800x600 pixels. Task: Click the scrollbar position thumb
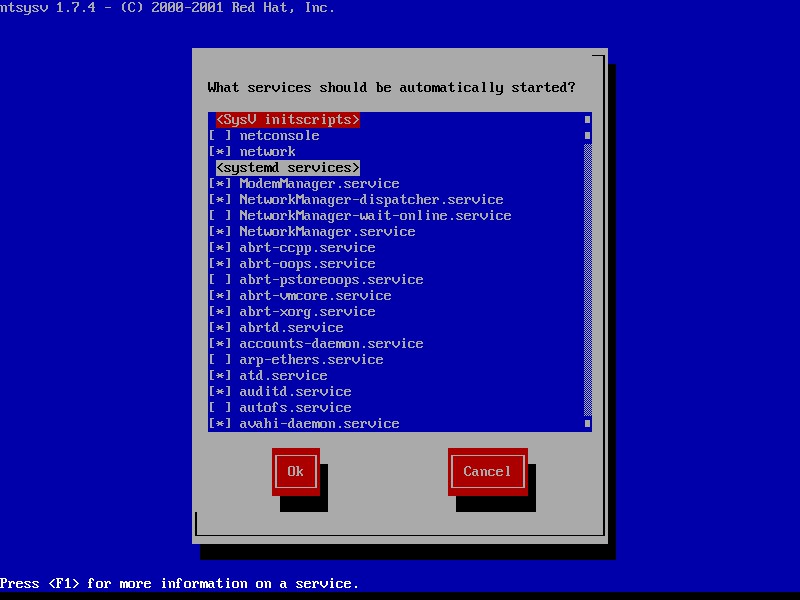(588, 136)
